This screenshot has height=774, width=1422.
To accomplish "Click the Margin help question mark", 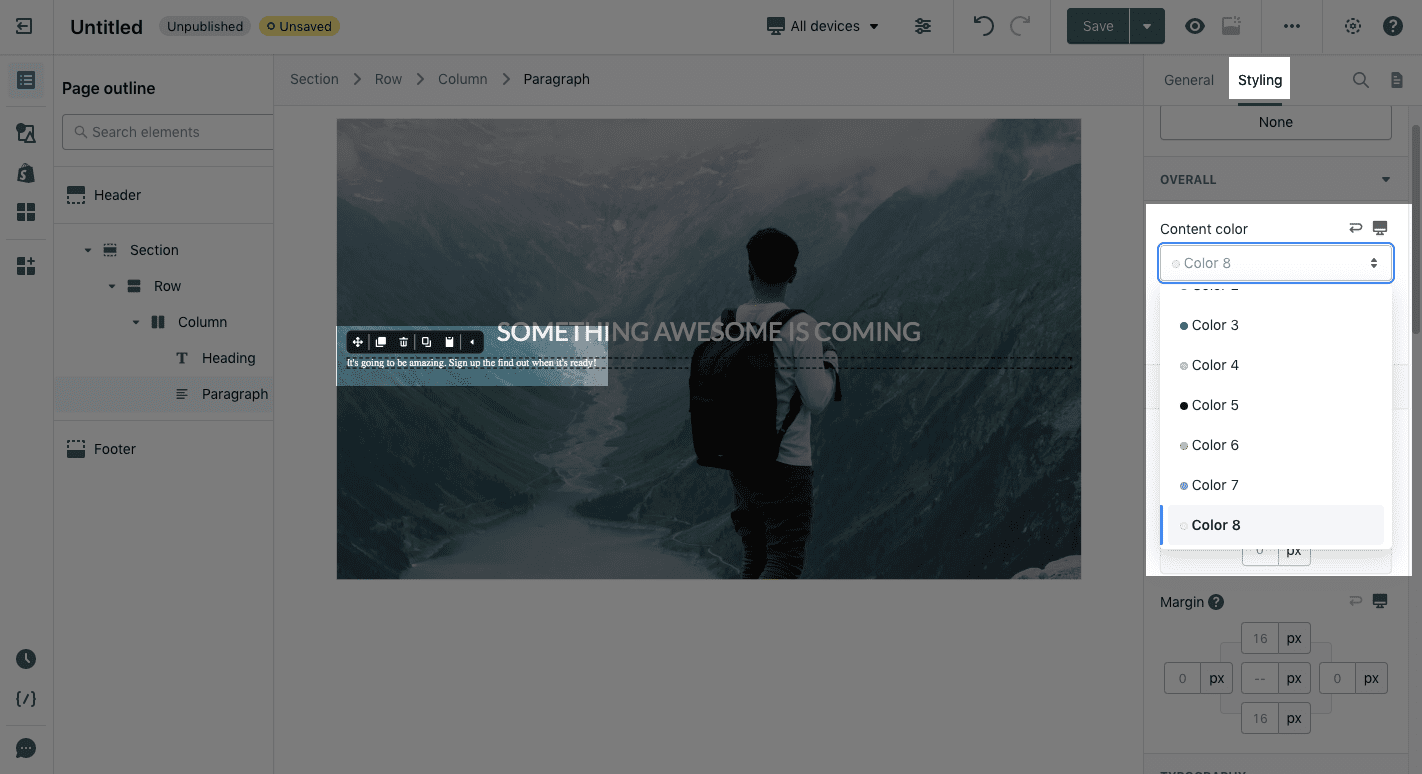I will pyautogui.click(x=1216, y=602).
